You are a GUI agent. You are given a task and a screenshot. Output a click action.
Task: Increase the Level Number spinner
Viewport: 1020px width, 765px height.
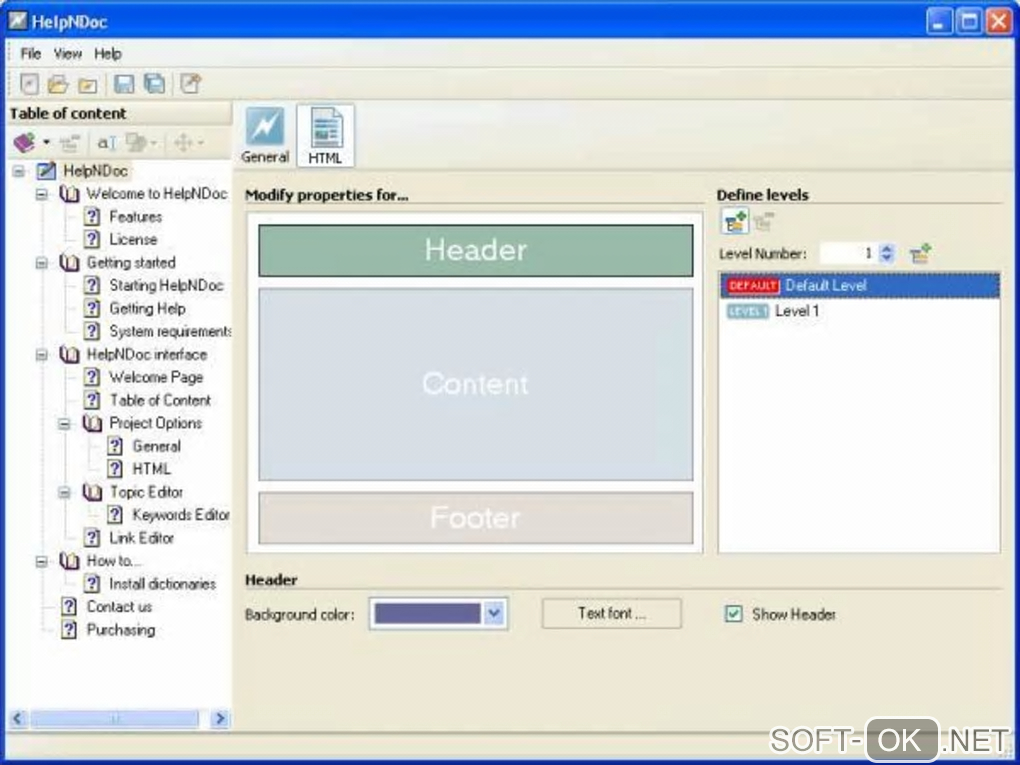pyautogui.click(x=886, y=248)
